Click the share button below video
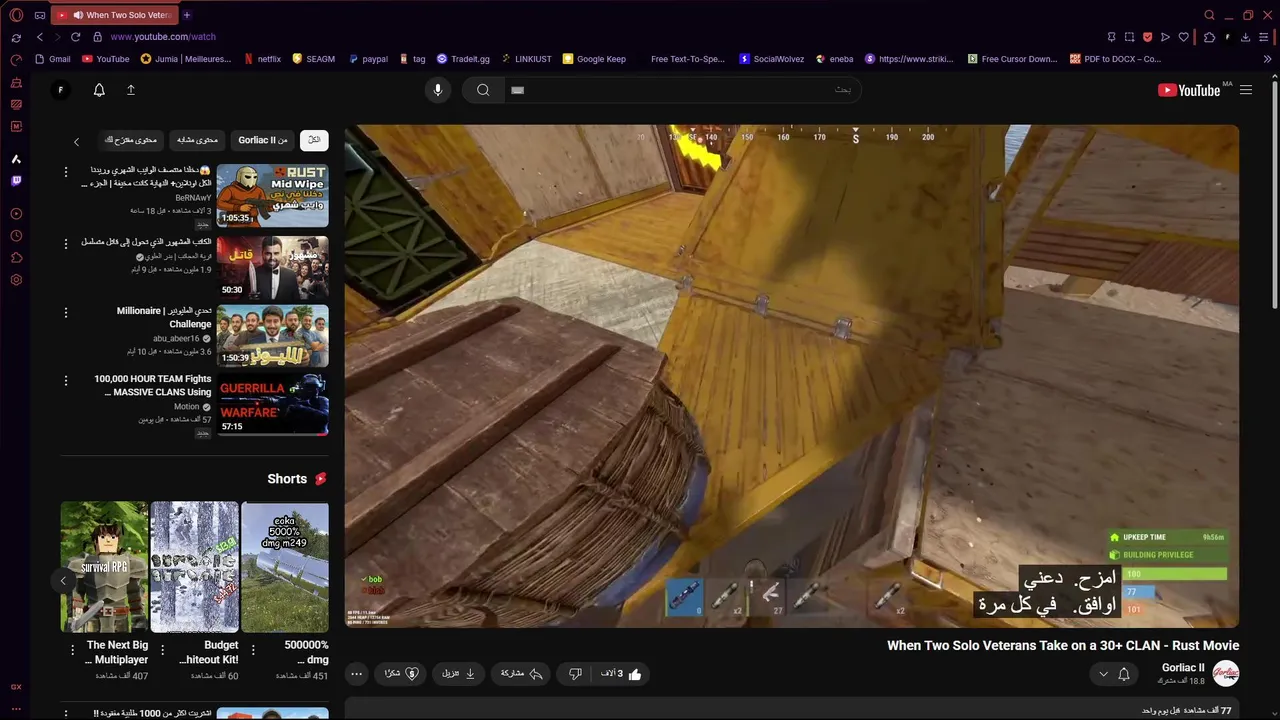Image resolution: width=1280 pixels, height=720 pixels. pyautogui.click(x=522, y=674)
